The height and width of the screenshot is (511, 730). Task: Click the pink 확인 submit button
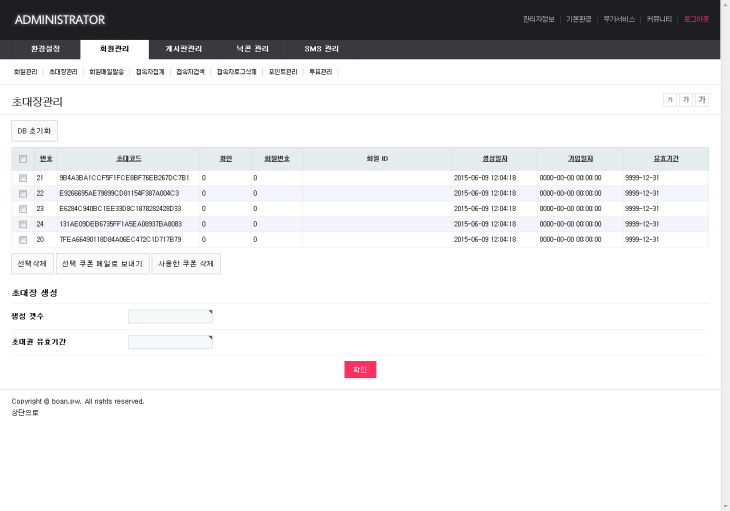click(360, 370)
